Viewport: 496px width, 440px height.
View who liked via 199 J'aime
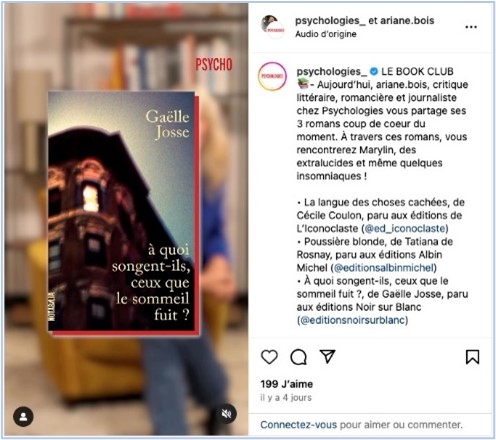coord(287,384)
